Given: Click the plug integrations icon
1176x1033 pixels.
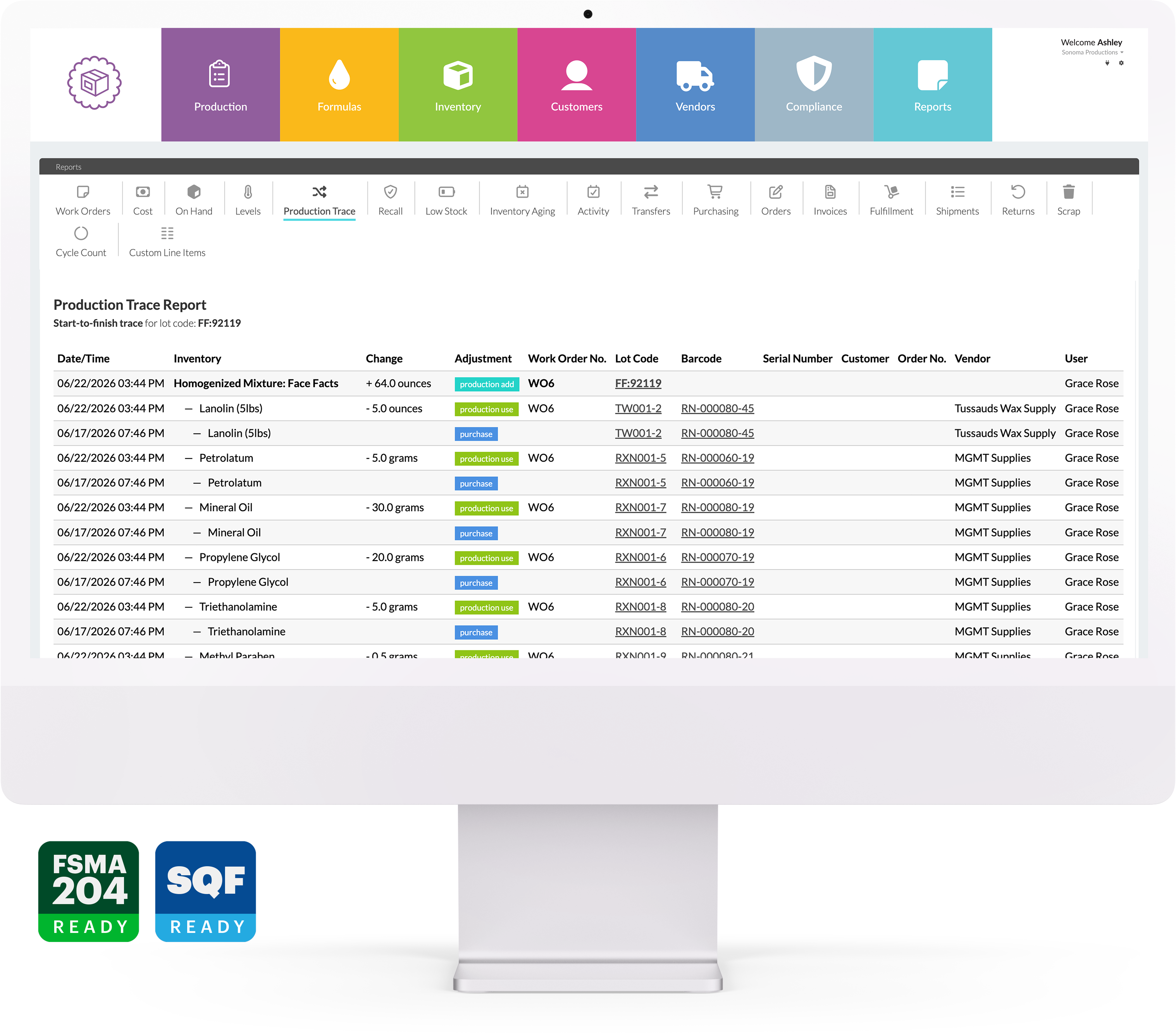Looking at the screenshot, I should point(1107,63).
